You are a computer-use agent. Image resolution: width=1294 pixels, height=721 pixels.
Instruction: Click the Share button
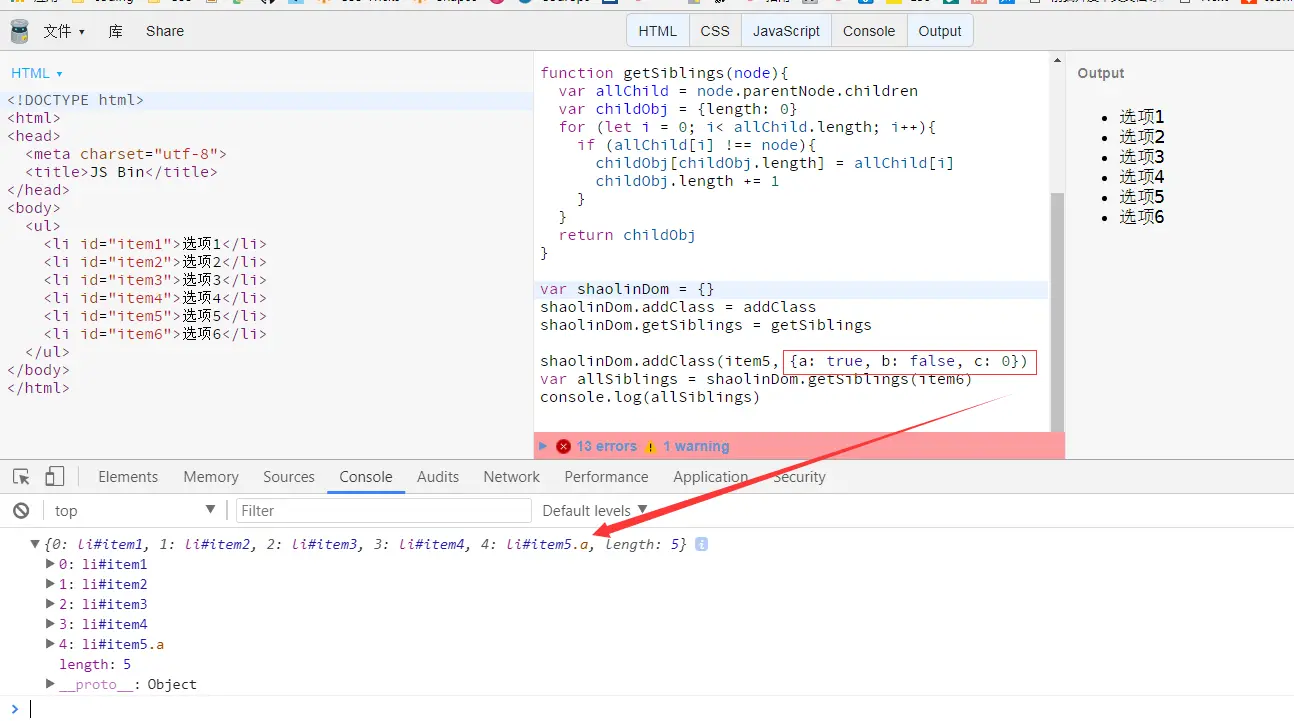tap(165, 31)
